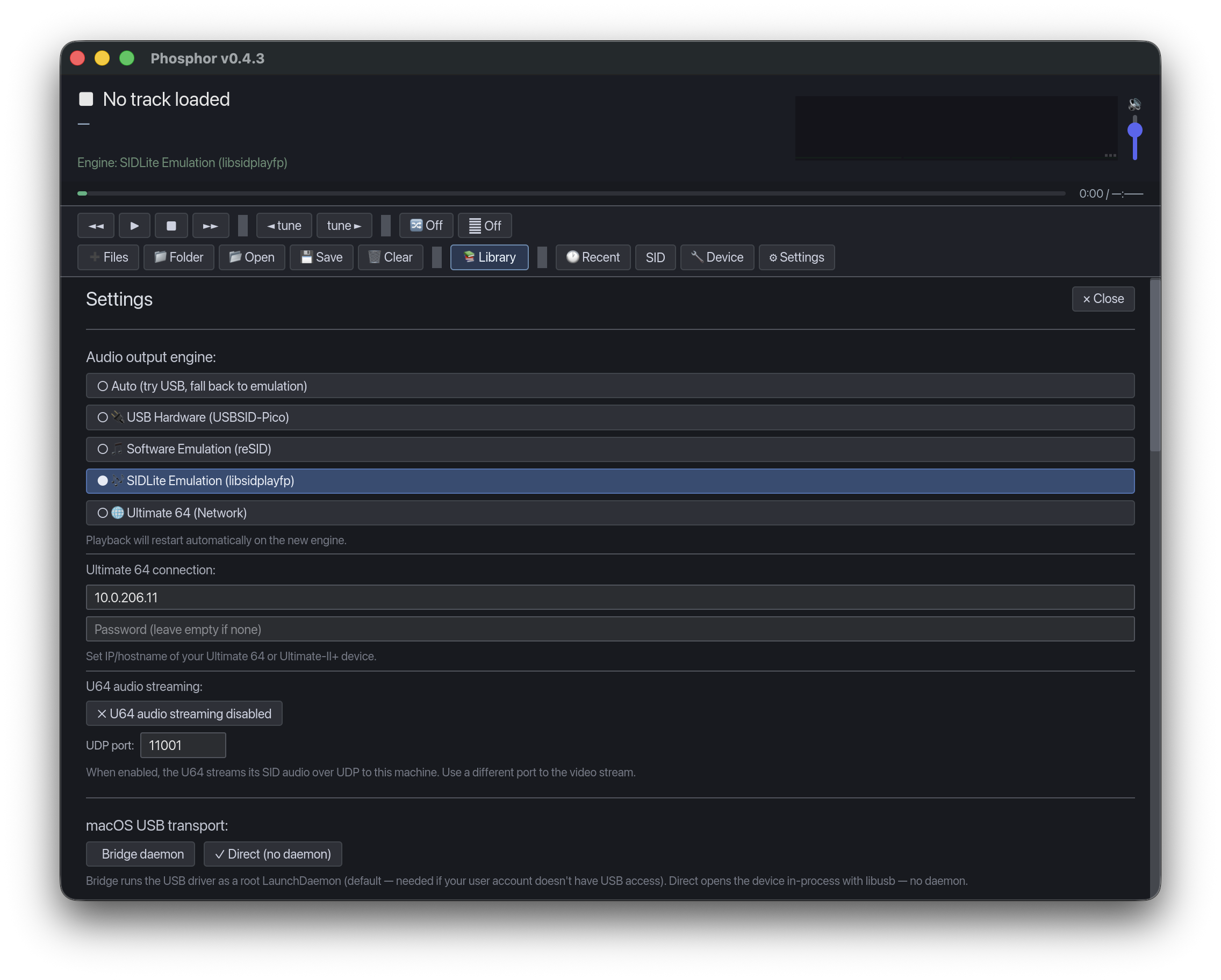Show Recent tracks
The height and width of the screenshot is (980, 1221).
(593, 257)
